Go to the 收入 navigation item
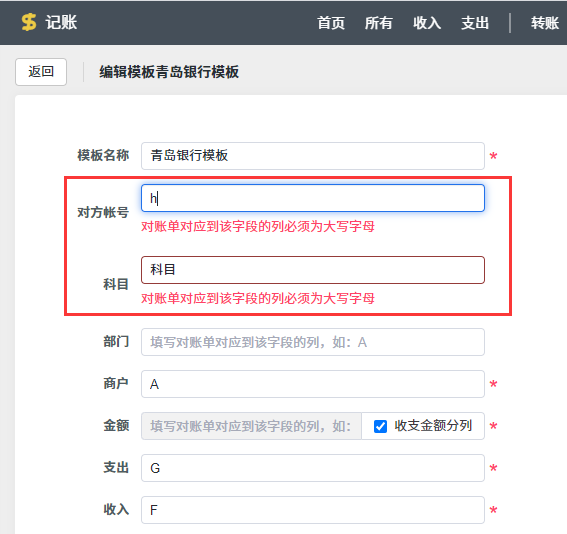This screenshot has height=534, width=567. (x=427, y=23)
